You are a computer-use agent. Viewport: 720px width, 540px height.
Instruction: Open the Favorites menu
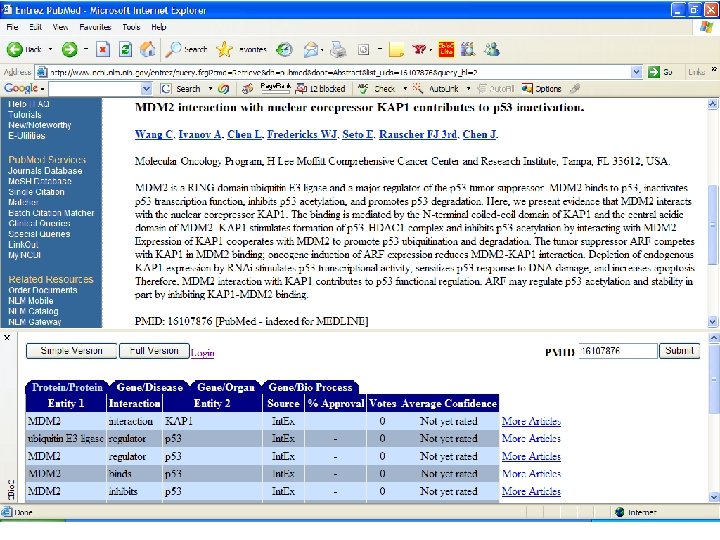coord(94,27)
